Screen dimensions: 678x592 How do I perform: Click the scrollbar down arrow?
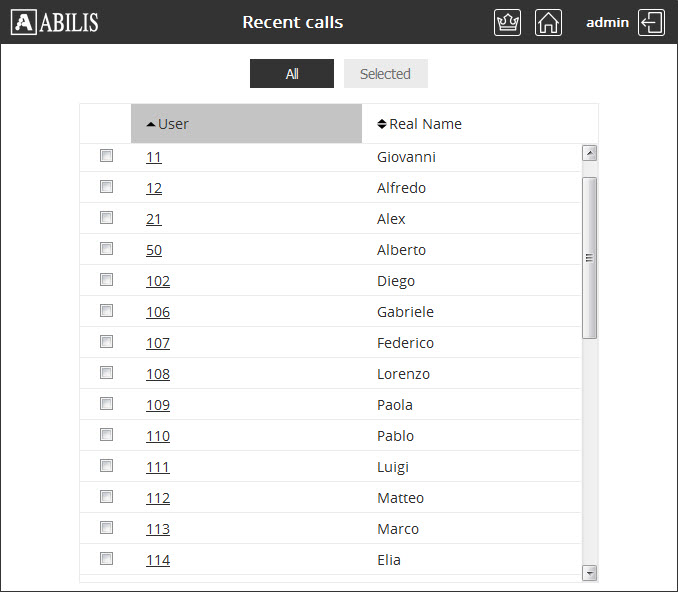(589, 573)
